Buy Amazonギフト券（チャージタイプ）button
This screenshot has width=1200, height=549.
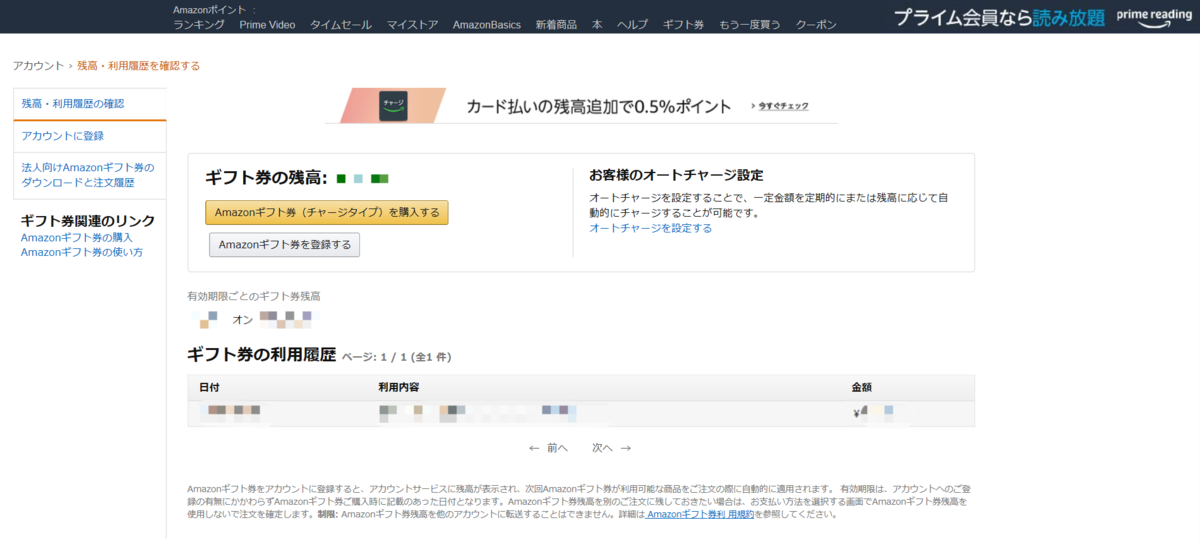pos(327,212)
